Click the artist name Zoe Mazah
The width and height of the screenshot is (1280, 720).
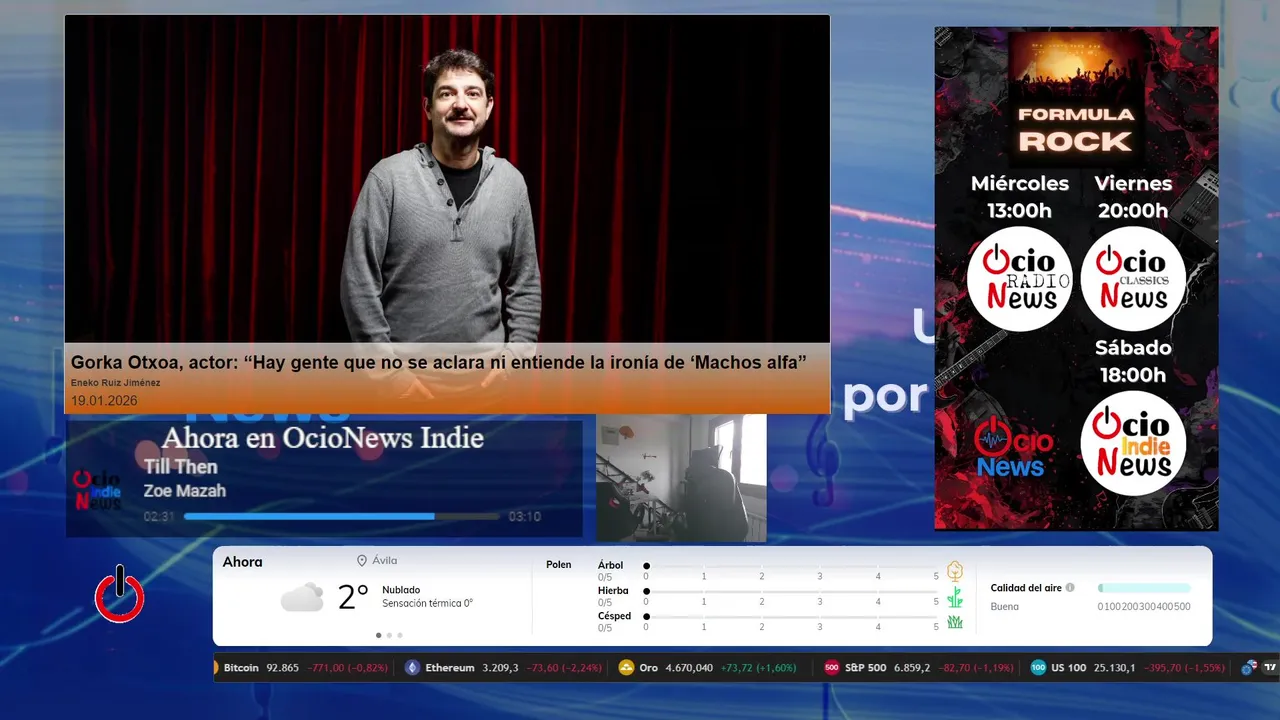coord(185,491)
